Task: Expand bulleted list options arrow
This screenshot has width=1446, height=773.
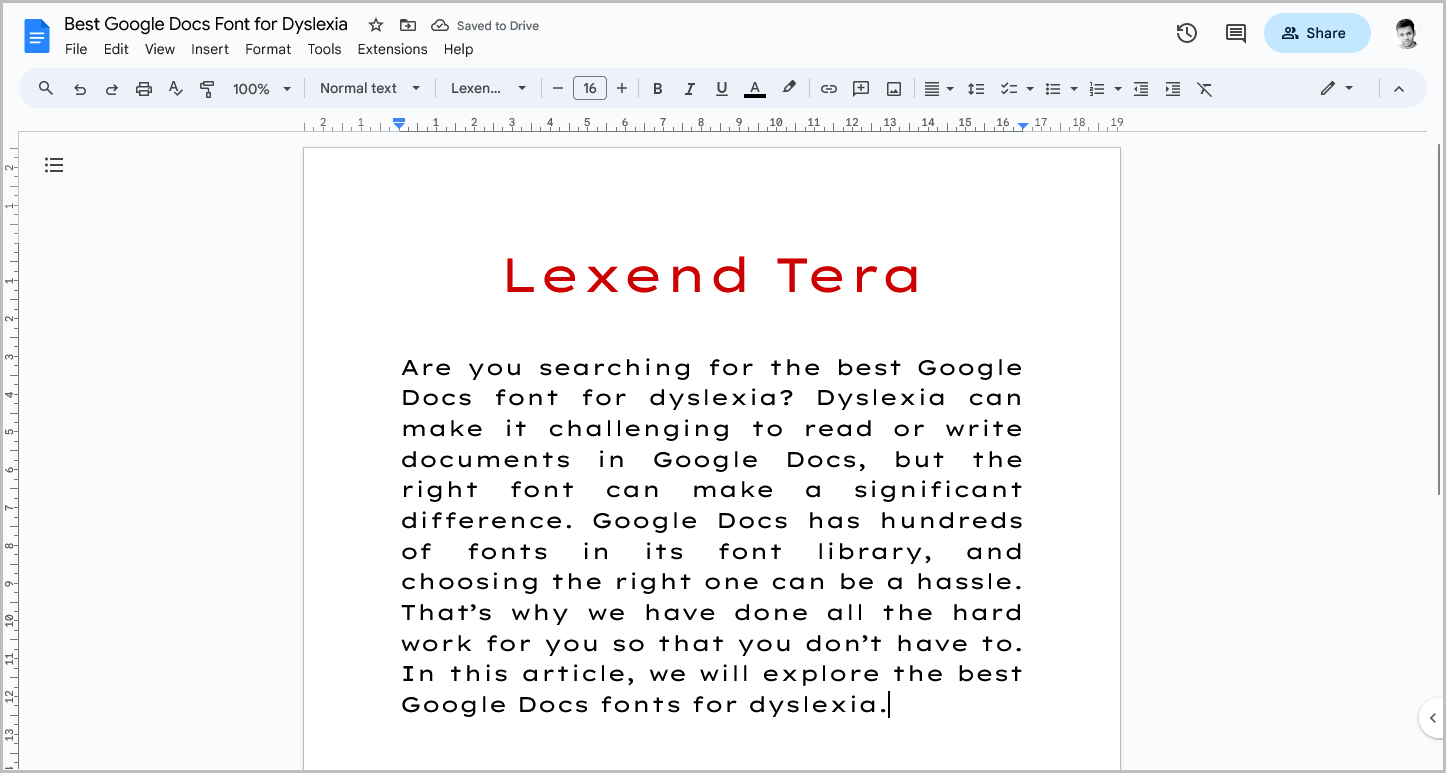Action: coord(1074,89)
